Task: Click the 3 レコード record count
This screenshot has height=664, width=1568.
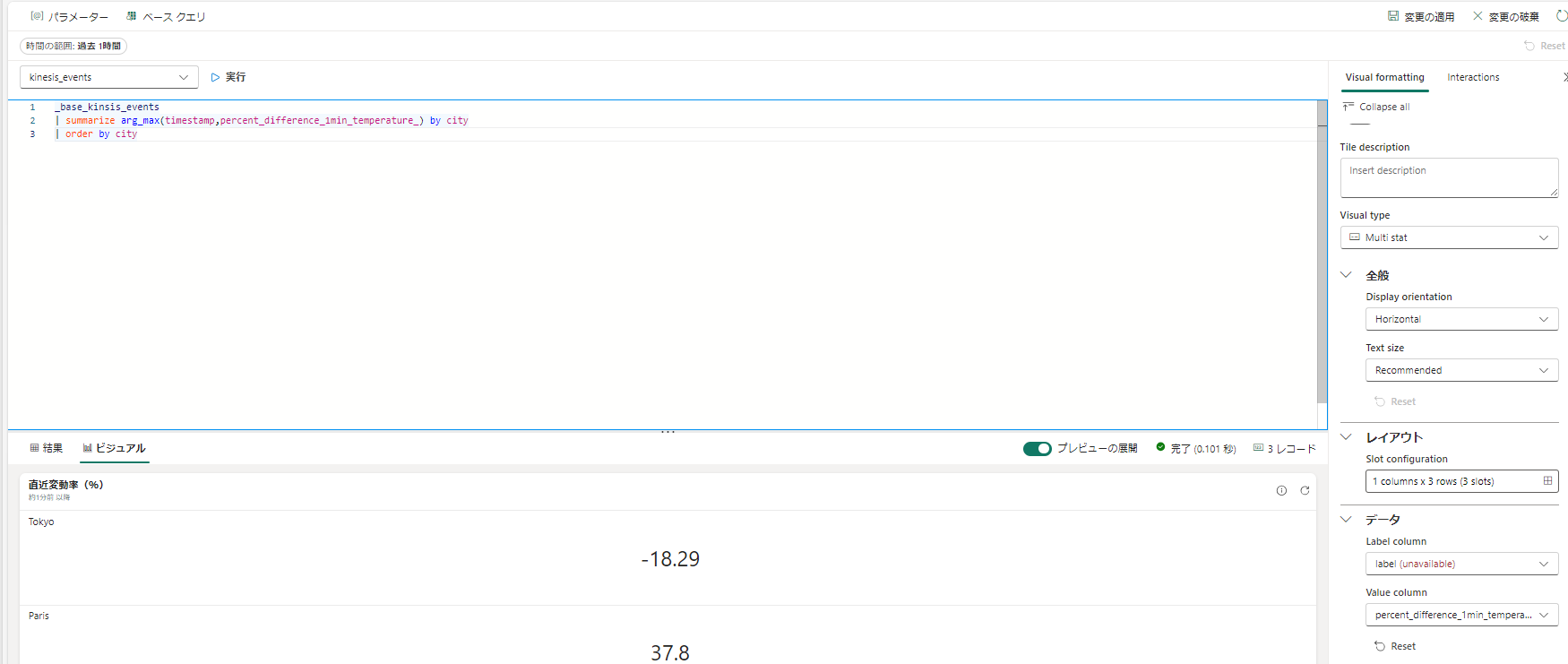Action: [1285, 449]
